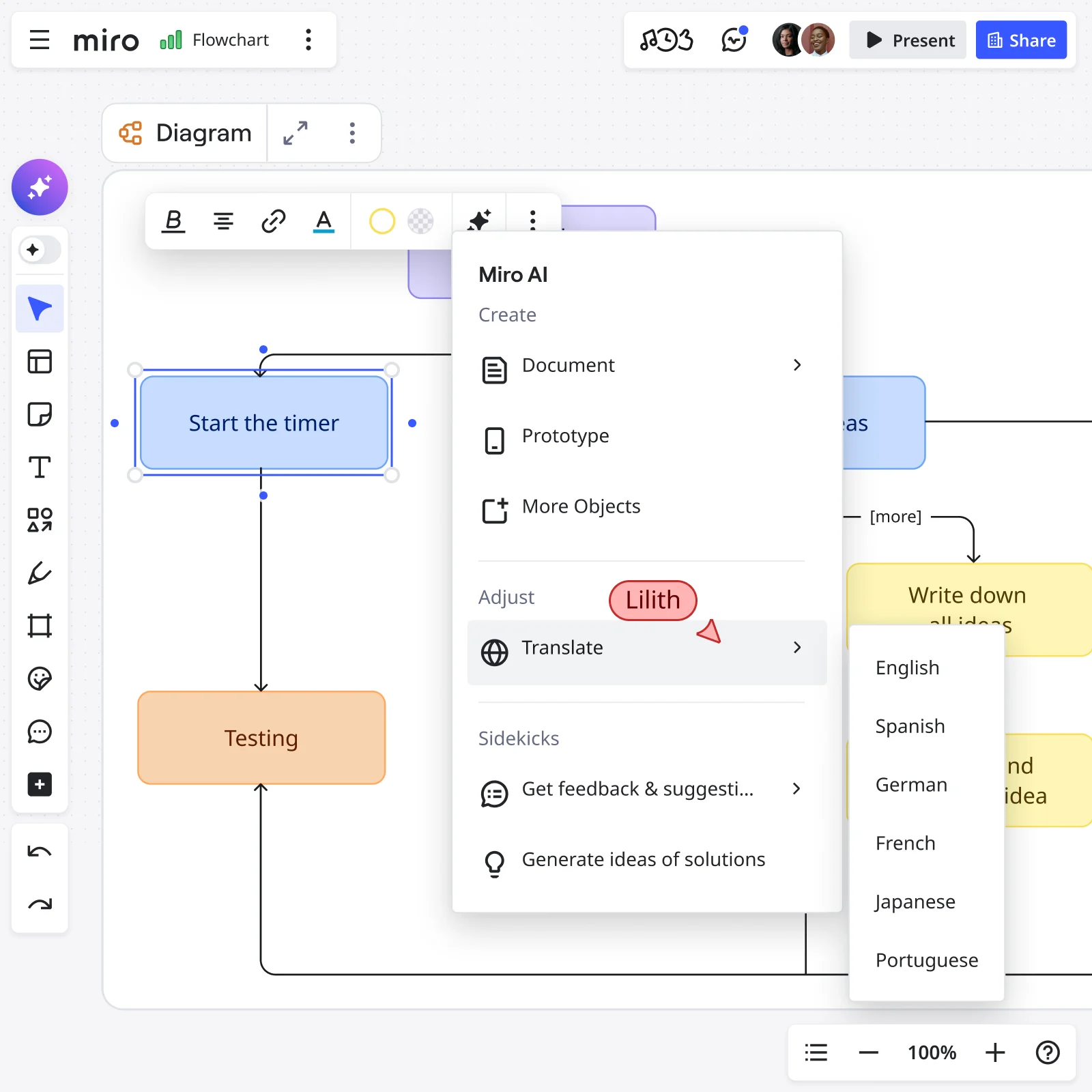Screen dimensions: 1092x1092
Task: Open the Diagram three-dot options menu
Action: coord(352,133)
